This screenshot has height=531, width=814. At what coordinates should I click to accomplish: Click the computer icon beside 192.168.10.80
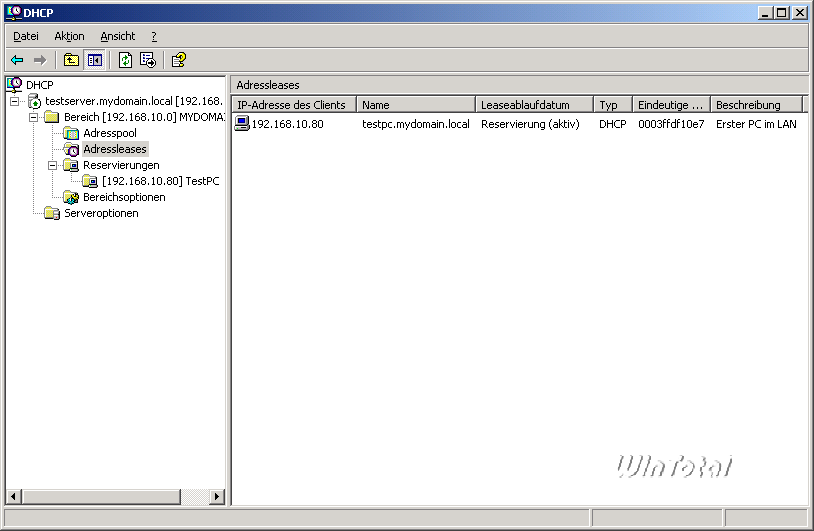coord(242,124)
